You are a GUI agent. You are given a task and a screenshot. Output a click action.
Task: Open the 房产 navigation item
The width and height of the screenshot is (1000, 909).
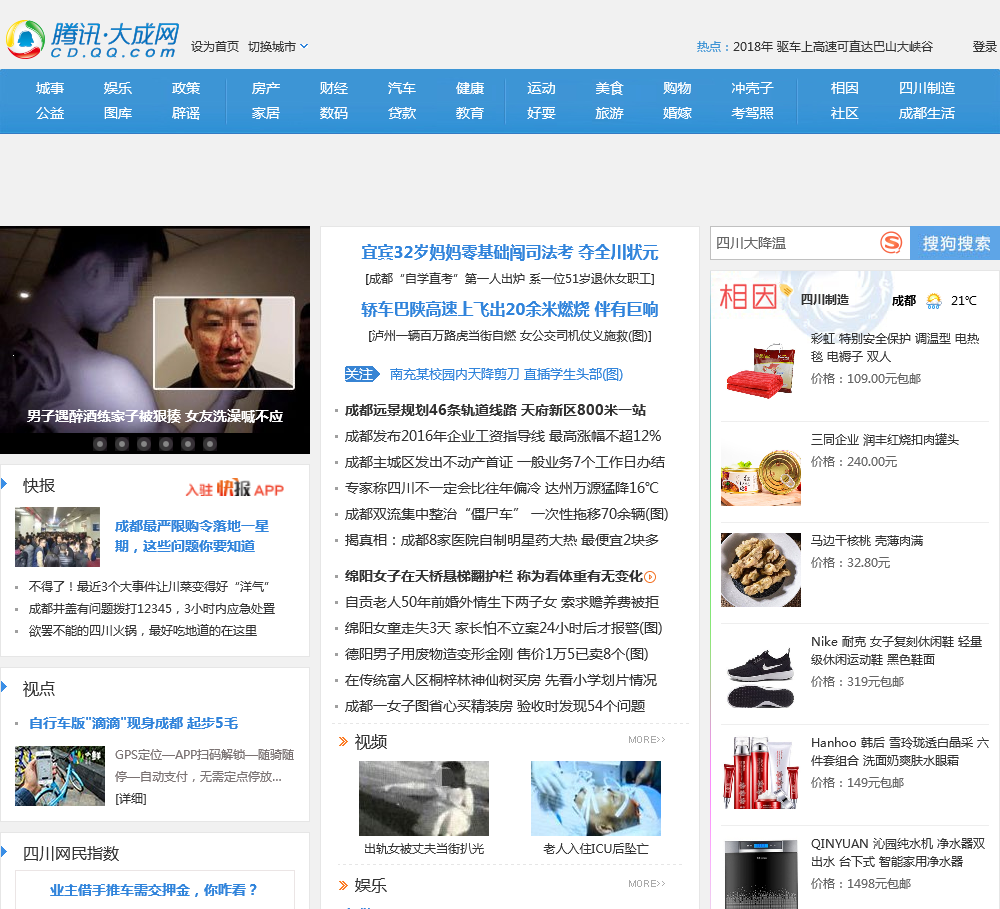point(265,88)
